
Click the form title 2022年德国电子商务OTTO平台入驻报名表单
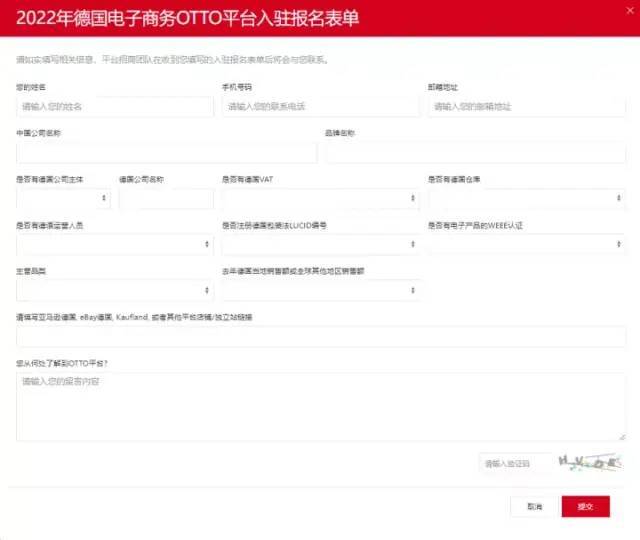187,18
